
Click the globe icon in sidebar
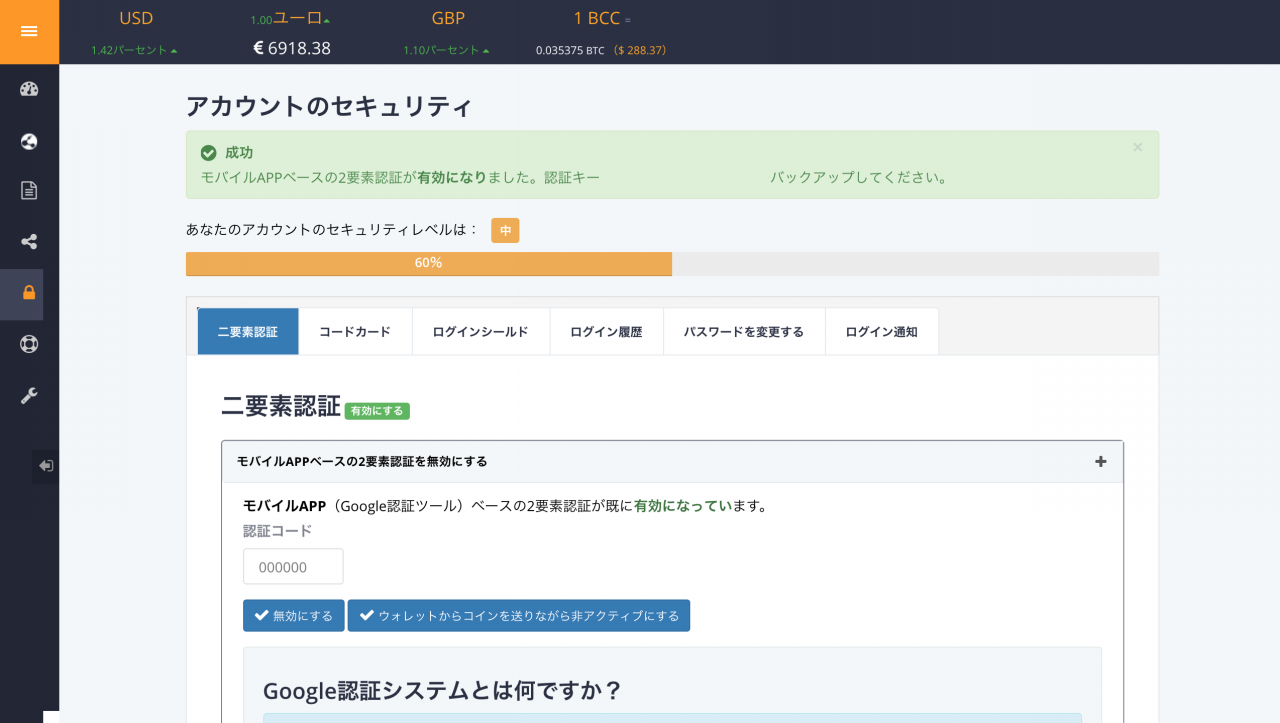[29, 140]
